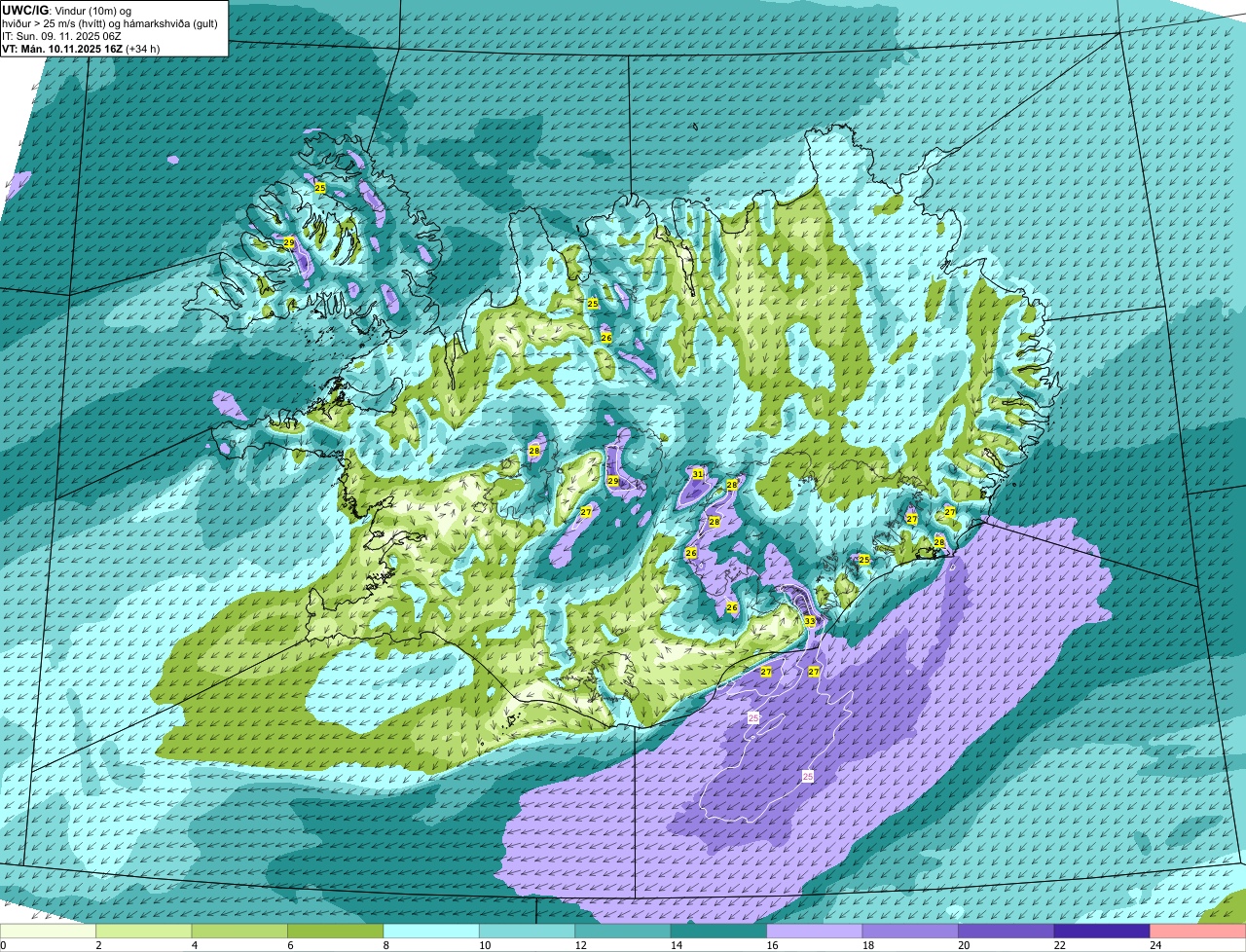
Task: Click the 'UWC/IG: Vindur (10m) og' title line
Action: pos(66,10)
